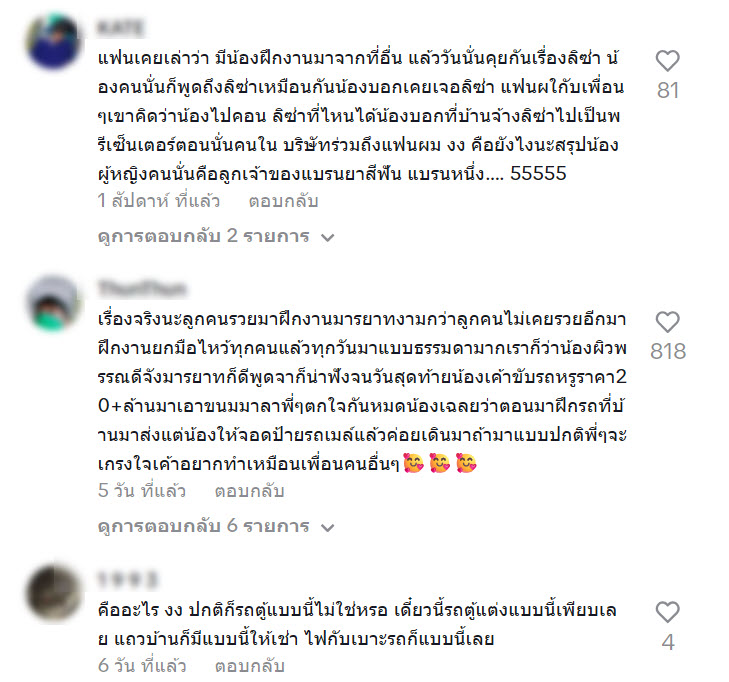Screen dimensions: 729x682
Task: Click the chevron next to the 6 replies
Action: point(328,528)
